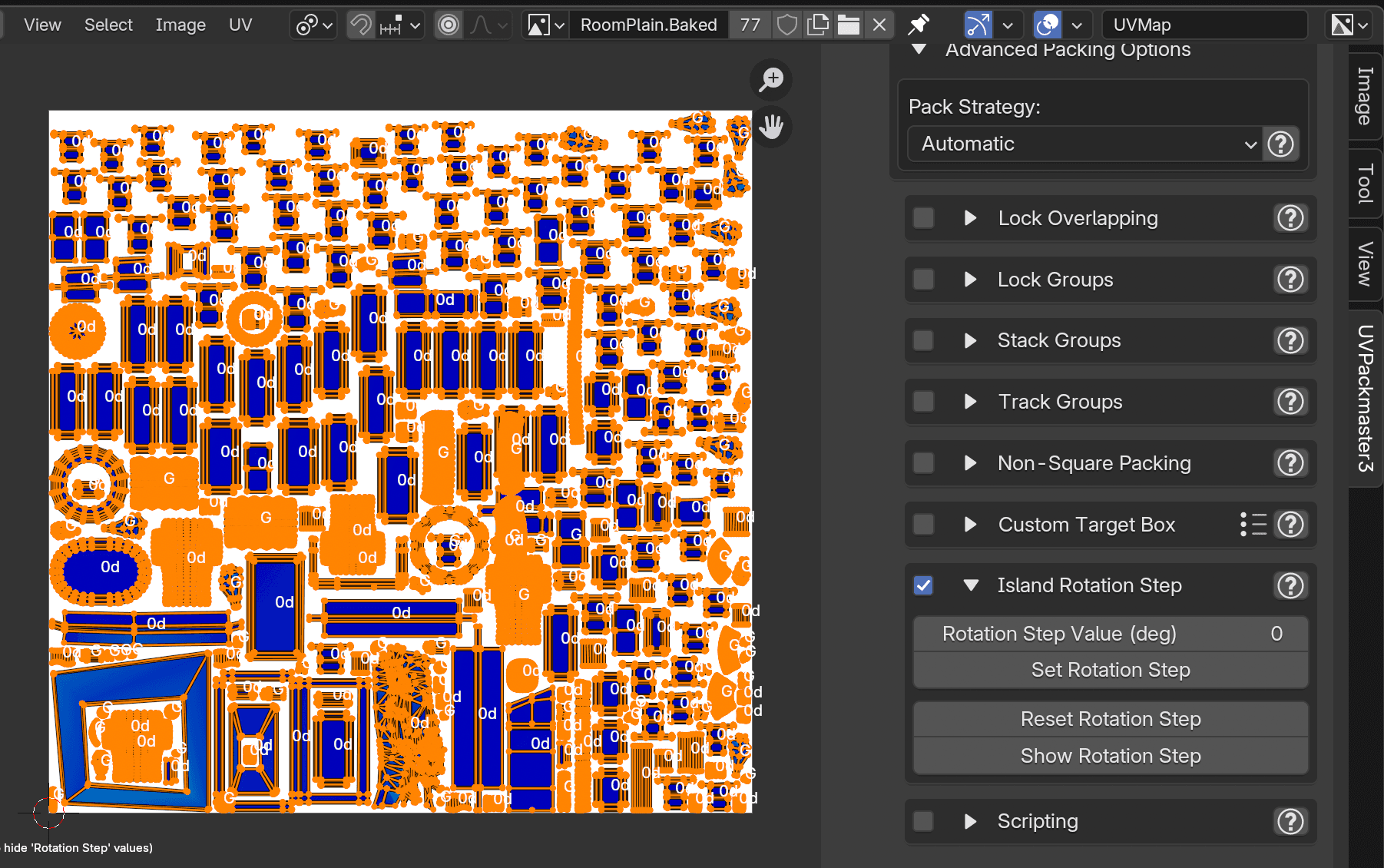Collapse the Advanced Packing Options panel
Viewport: 1384px width, 868px height.
[x=919, y=50]
